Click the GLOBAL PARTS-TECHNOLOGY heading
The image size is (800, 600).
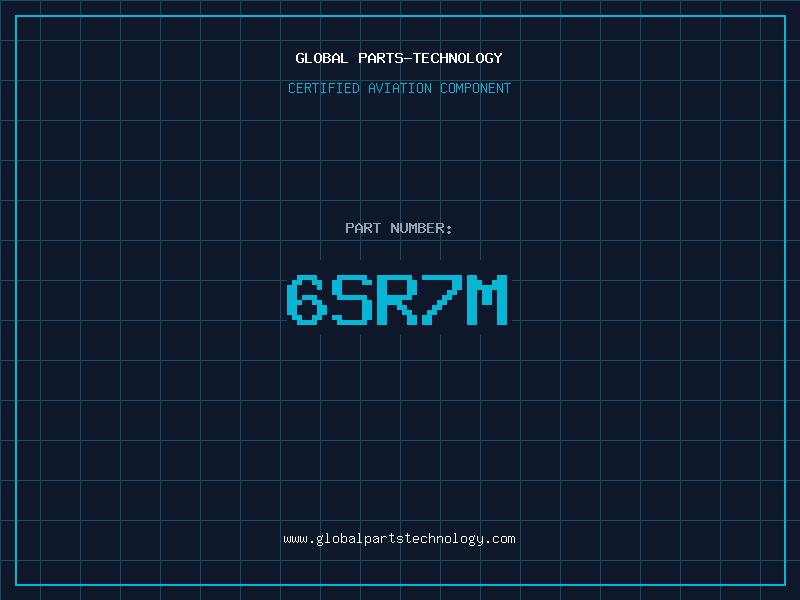coord(399,58)
